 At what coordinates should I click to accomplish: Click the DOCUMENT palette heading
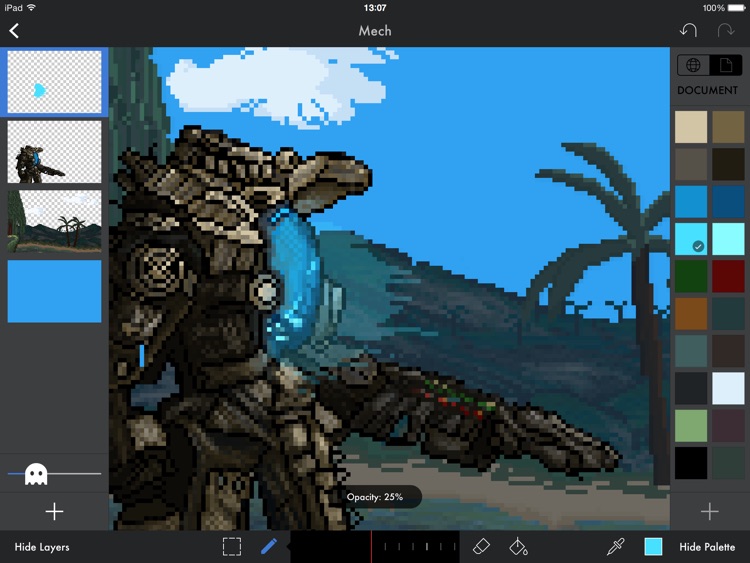(707, 90)
